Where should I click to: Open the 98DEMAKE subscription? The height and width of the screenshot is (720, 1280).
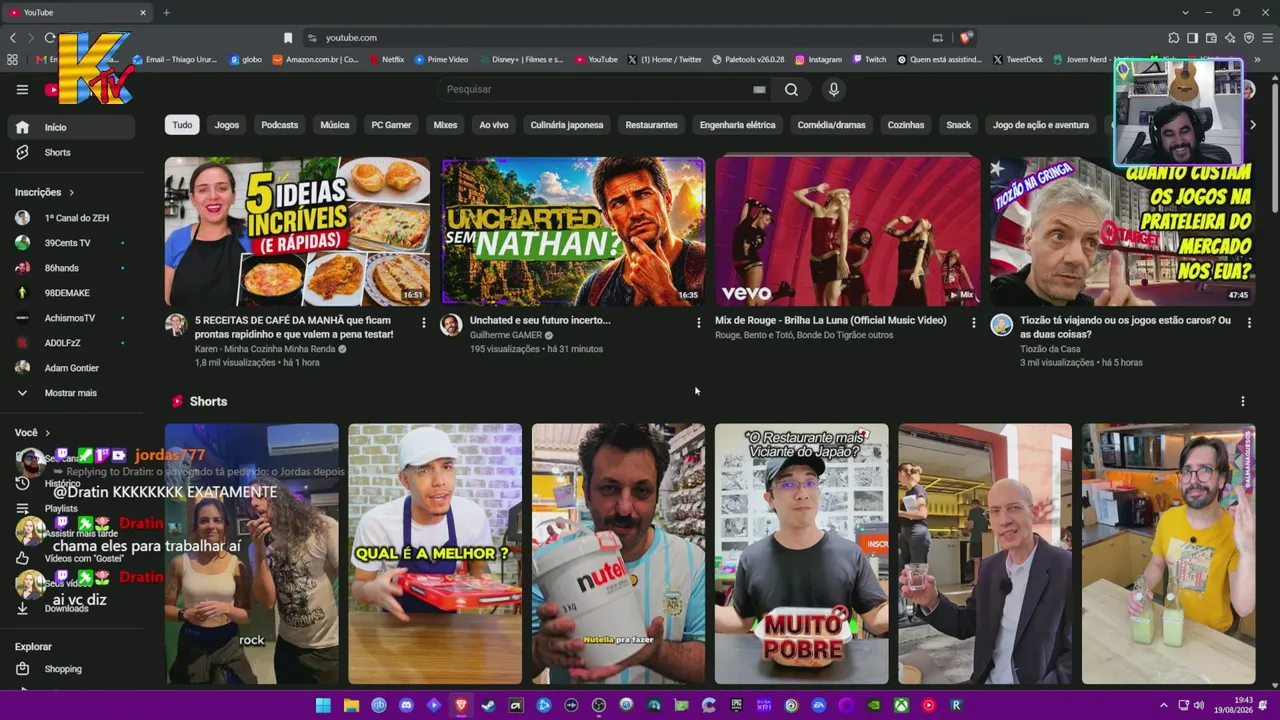click(70, 293)
